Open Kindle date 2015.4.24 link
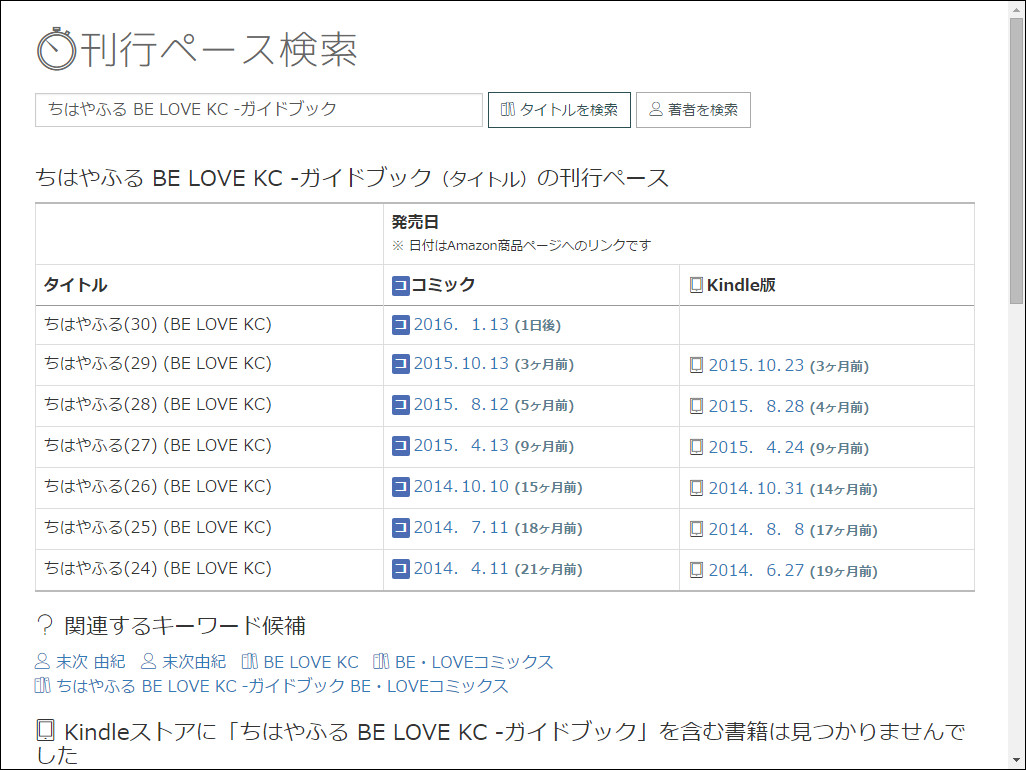This screenshot has width=1026, height=770. coord(756,447)
